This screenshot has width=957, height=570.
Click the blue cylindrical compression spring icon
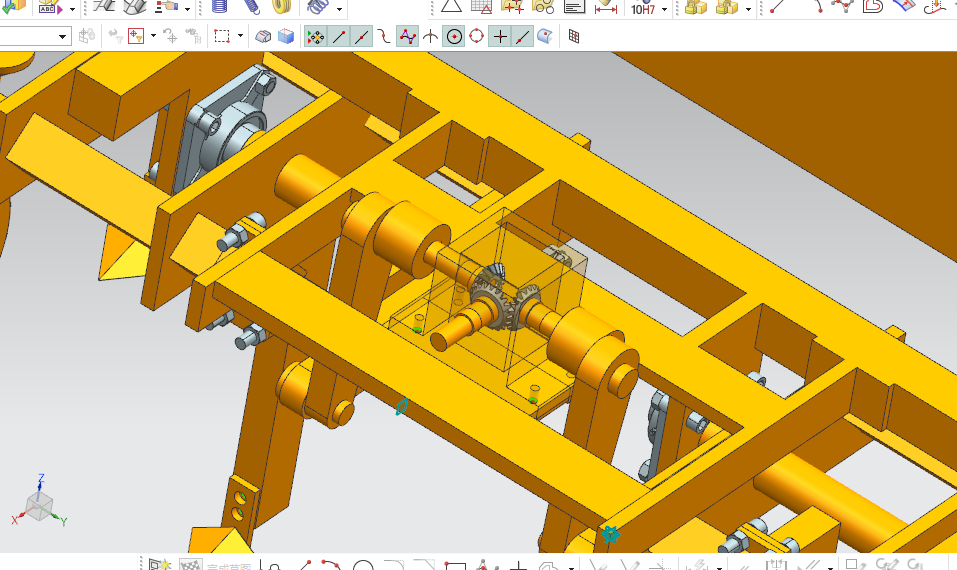click(x=220, y=7)
